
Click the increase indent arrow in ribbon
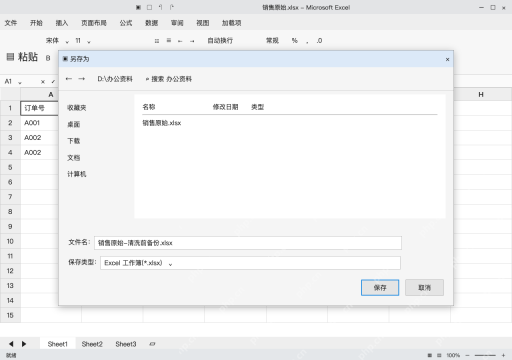192,41
